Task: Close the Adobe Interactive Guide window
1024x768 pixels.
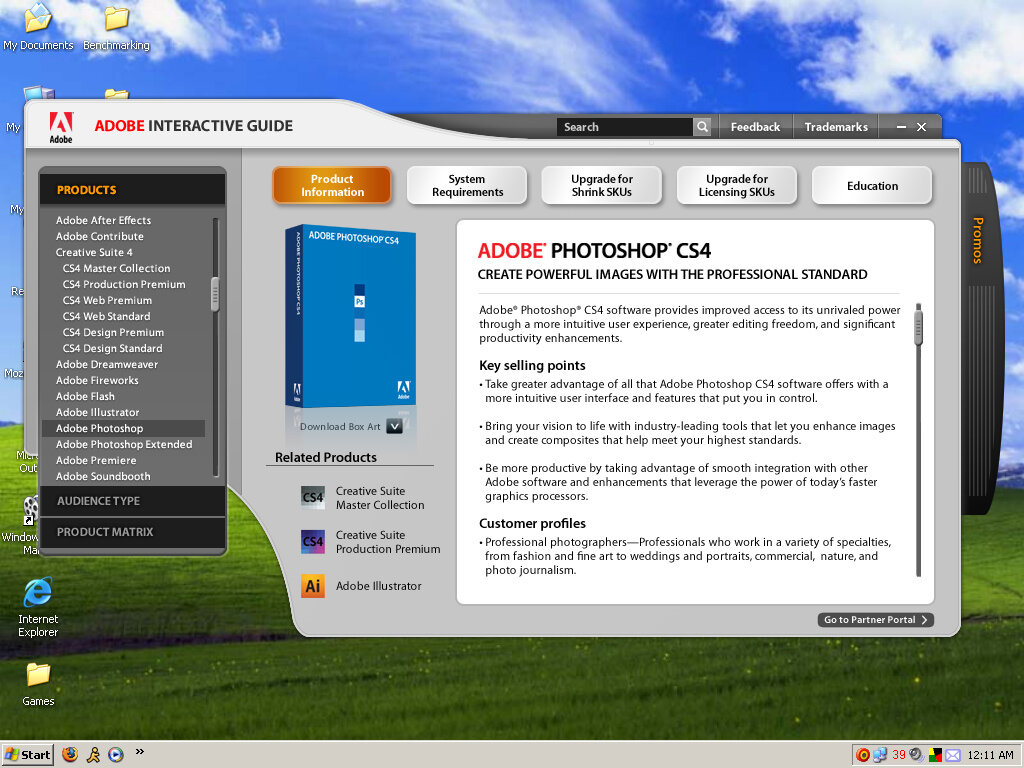Action: point(921,127)
